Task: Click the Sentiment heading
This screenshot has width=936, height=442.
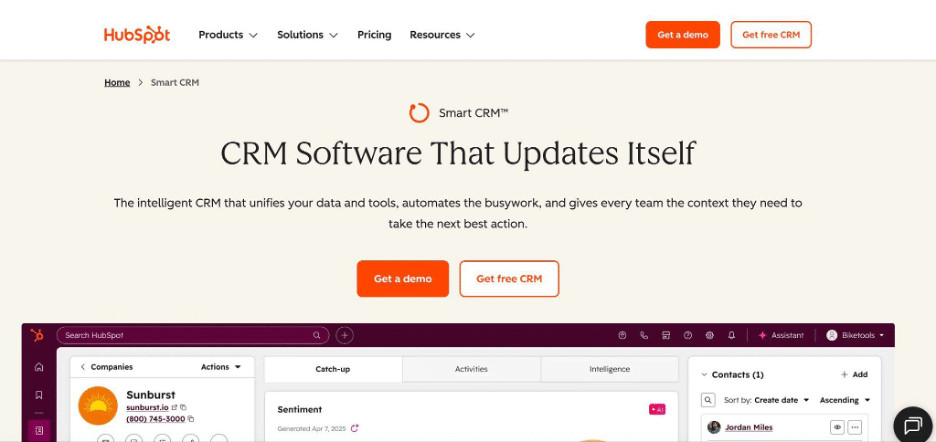Action: tap(300, 410)
